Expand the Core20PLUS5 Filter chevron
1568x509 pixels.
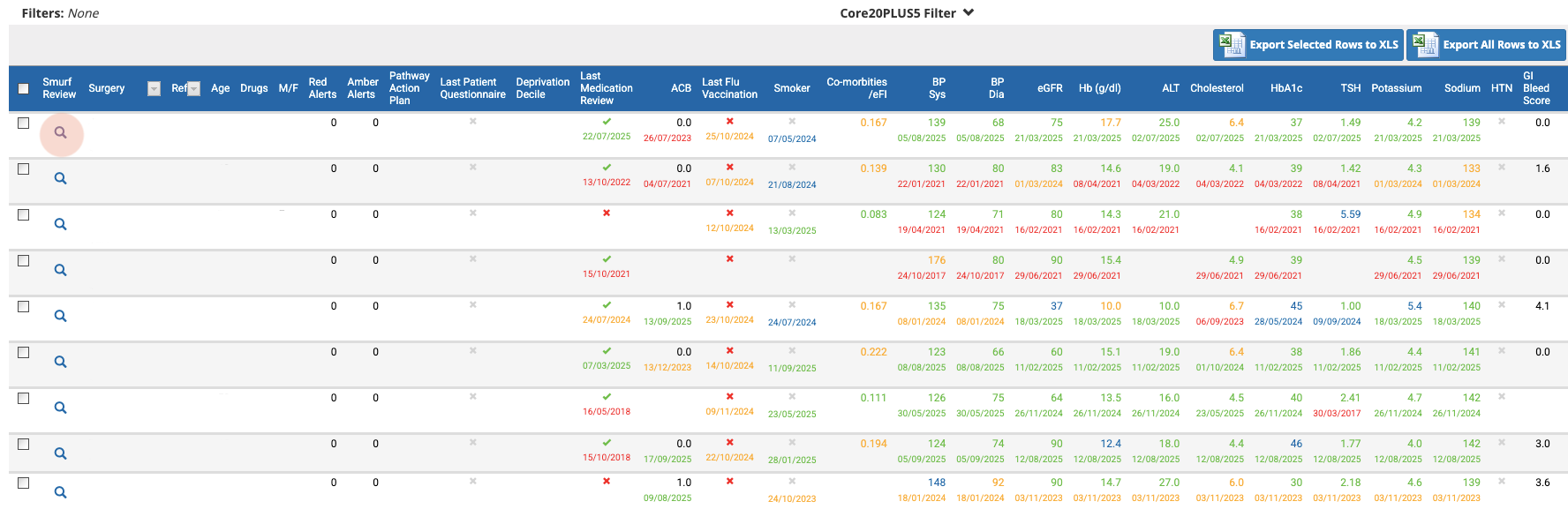[x=969, y=12]
